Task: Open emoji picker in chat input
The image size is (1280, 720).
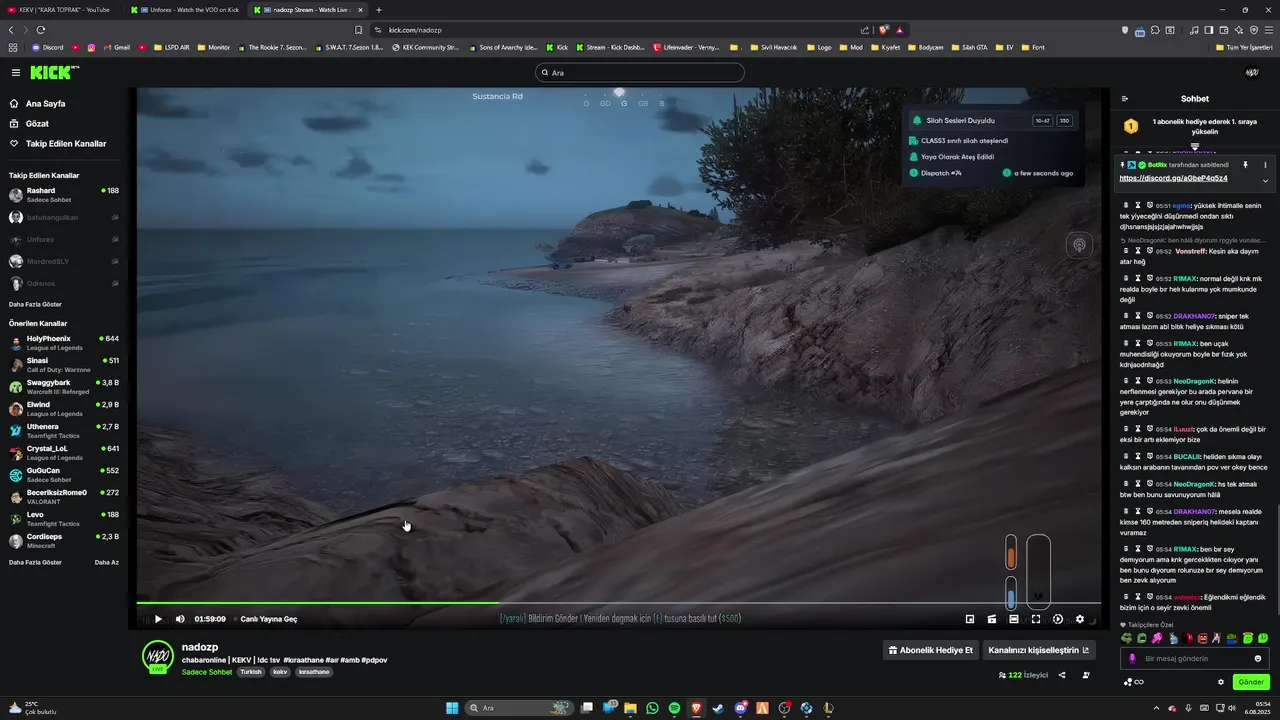Action: tap(1258, 659)
